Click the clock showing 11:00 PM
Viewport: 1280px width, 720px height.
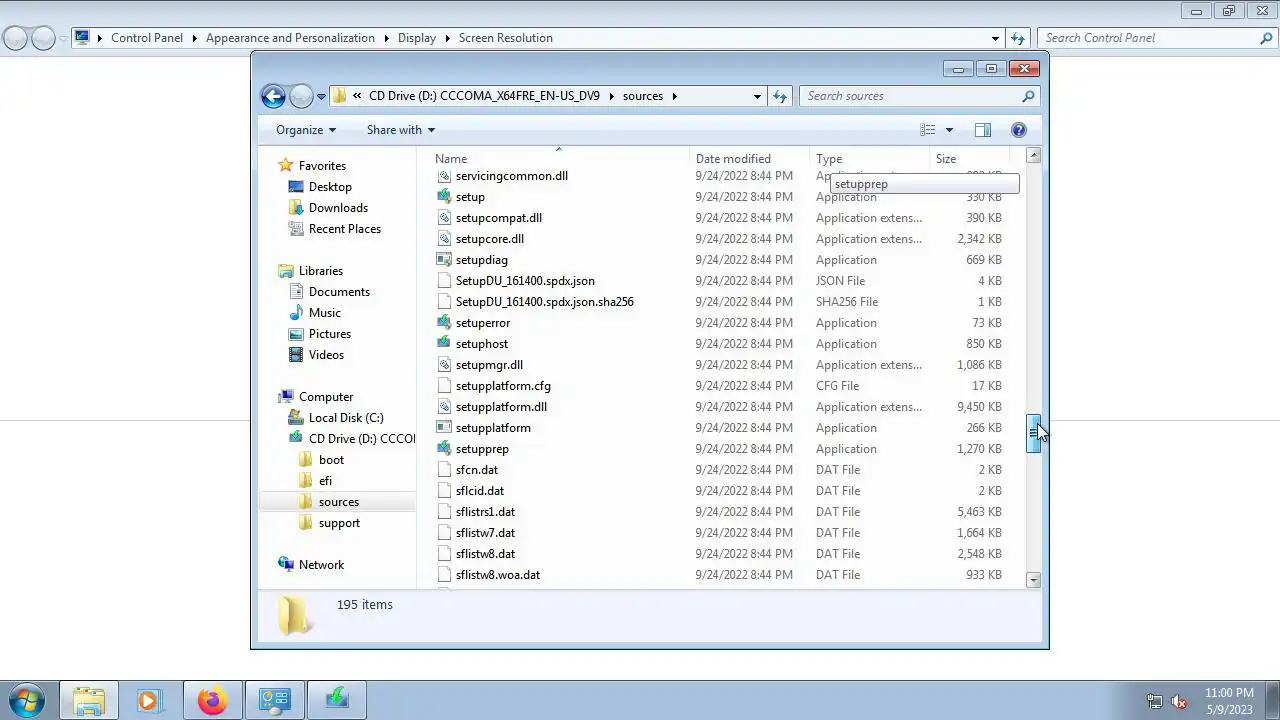[x=1229, y=693]
